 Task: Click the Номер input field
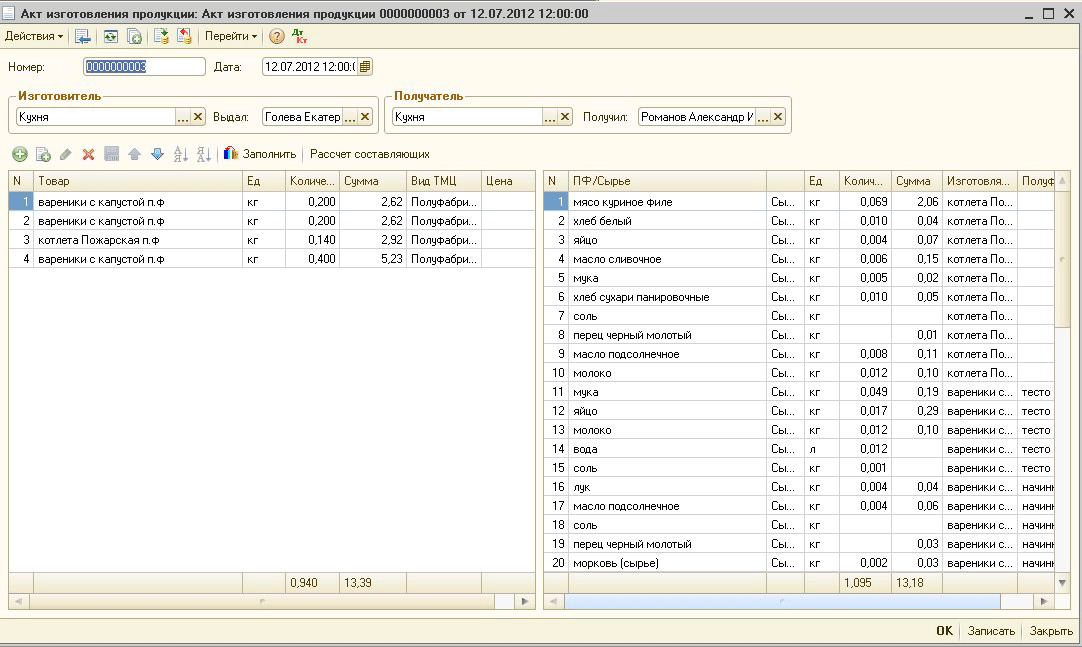(x=143, y=67)
